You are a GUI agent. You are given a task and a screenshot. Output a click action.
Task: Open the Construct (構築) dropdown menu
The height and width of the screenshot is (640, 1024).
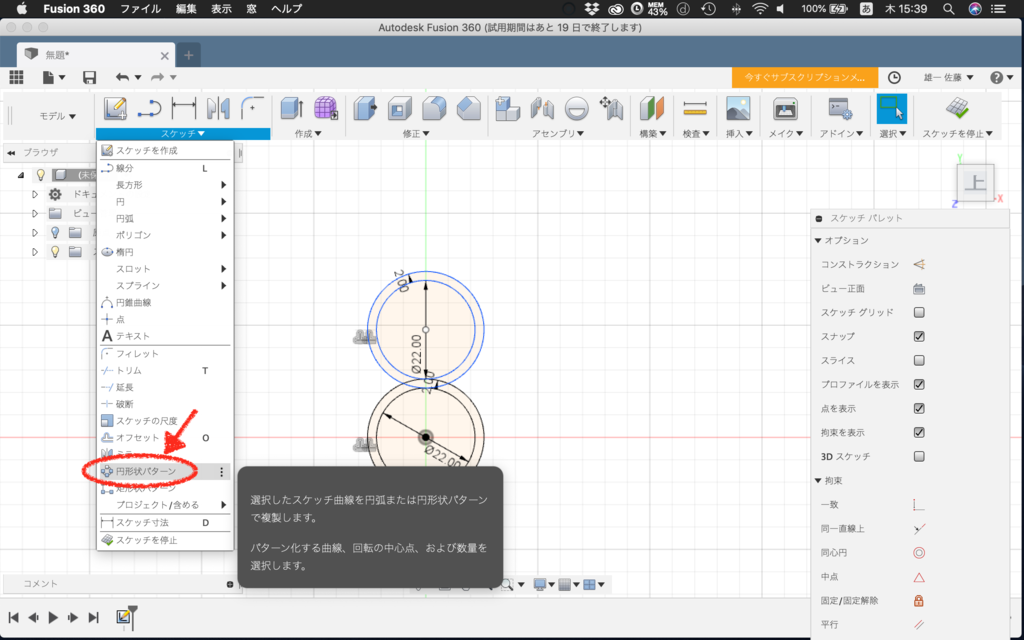[x=652, y=133]
